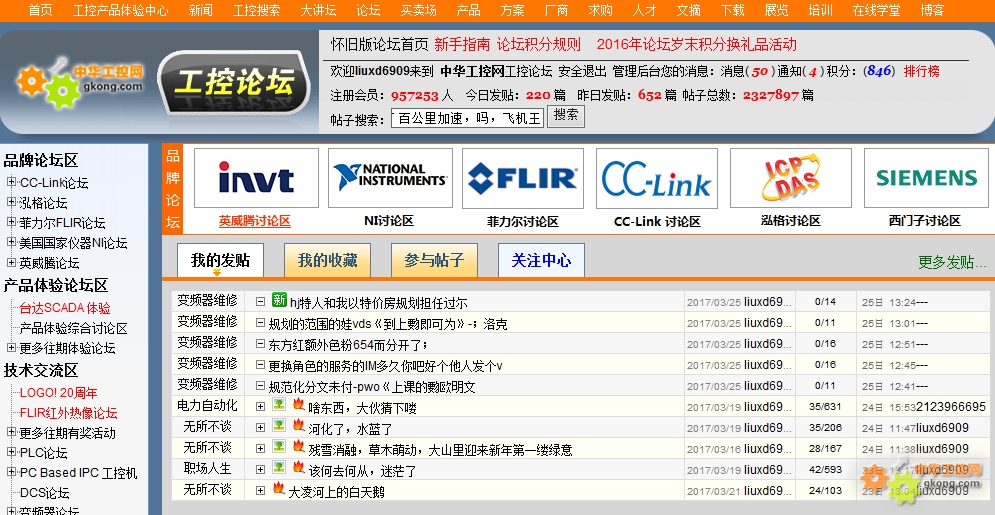Open LOGO! 20周年 in sidebar
The height and width of the screenshot is (515, 995).
click(x=58, y=393)
